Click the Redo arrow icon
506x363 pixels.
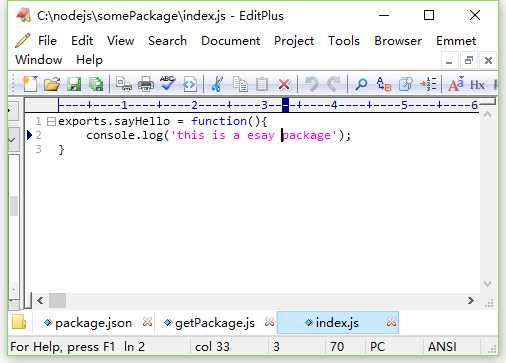(x=333, y=84)
